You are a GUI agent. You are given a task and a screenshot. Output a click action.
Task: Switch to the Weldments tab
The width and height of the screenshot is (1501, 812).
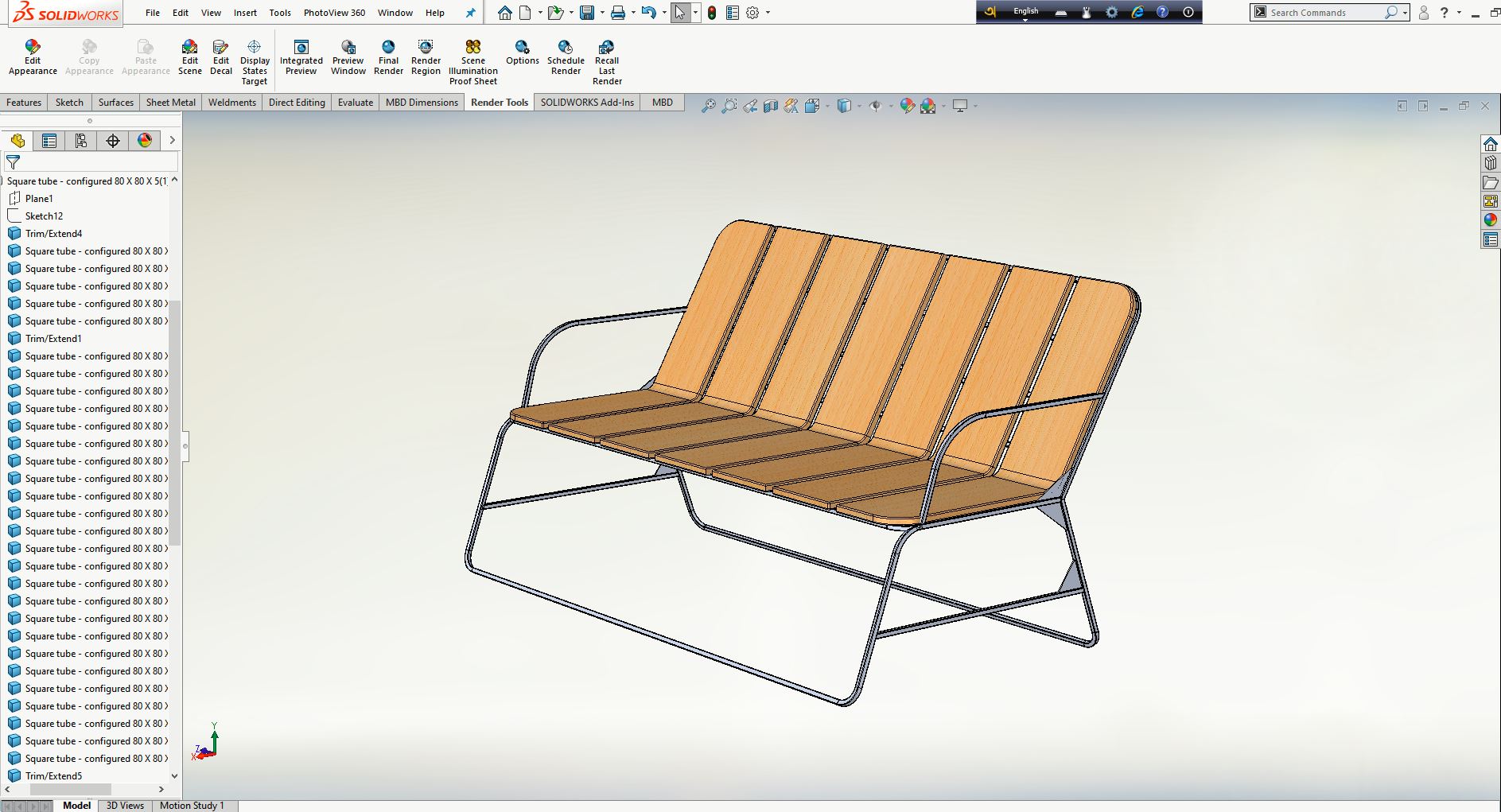(x=232, y=103)
